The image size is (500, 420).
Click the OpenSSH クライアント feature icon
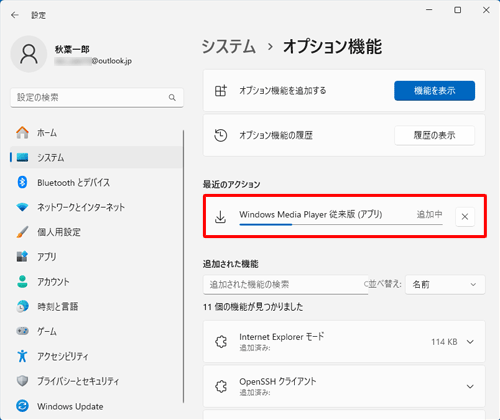click(221, 386)
